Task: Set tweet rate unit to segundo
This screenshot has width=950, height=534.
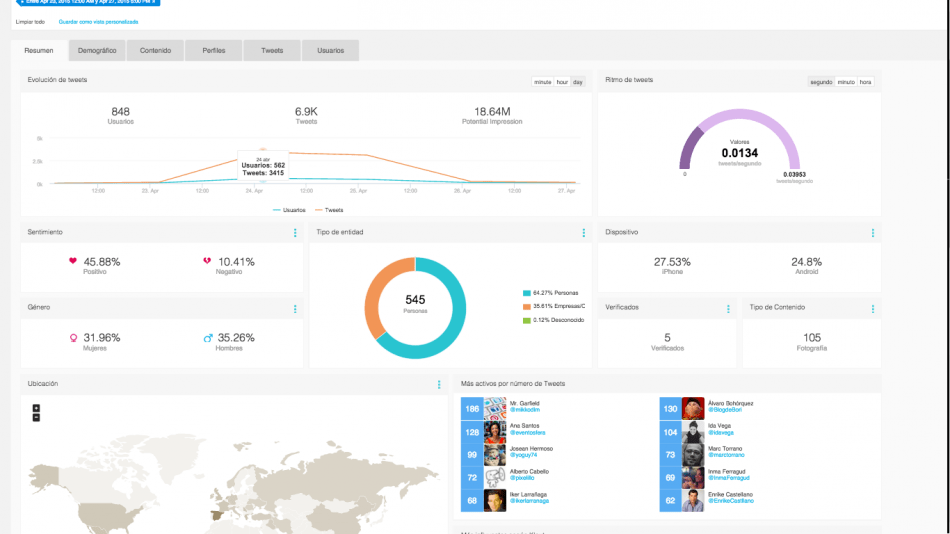Action: 821,82
